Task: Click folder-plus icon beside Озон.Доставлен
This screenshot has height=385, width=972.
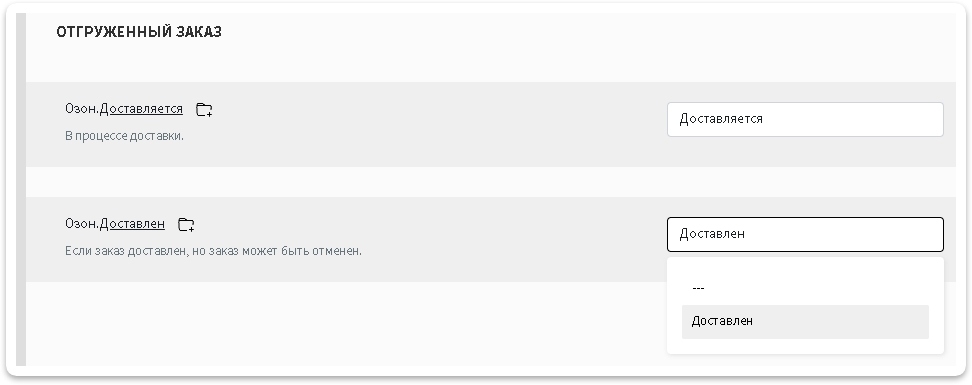Action: click(186, 224)
